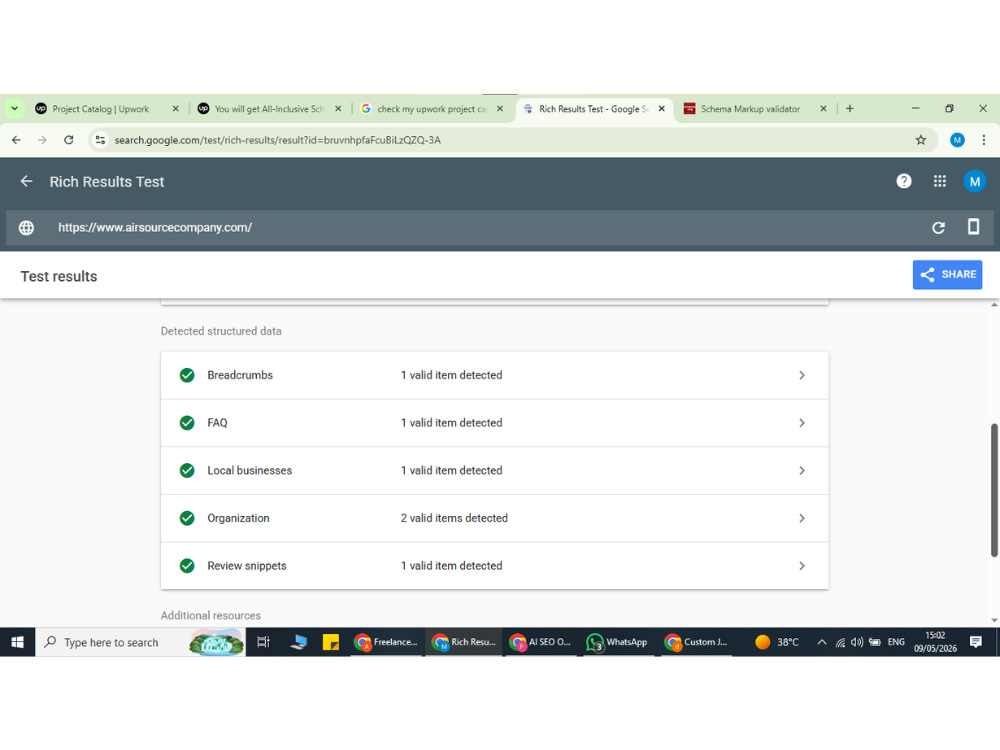The width and height of the screenshot is (1000, 750).
Task: Click the 'Test results' heading
Action: click(59, 277)
